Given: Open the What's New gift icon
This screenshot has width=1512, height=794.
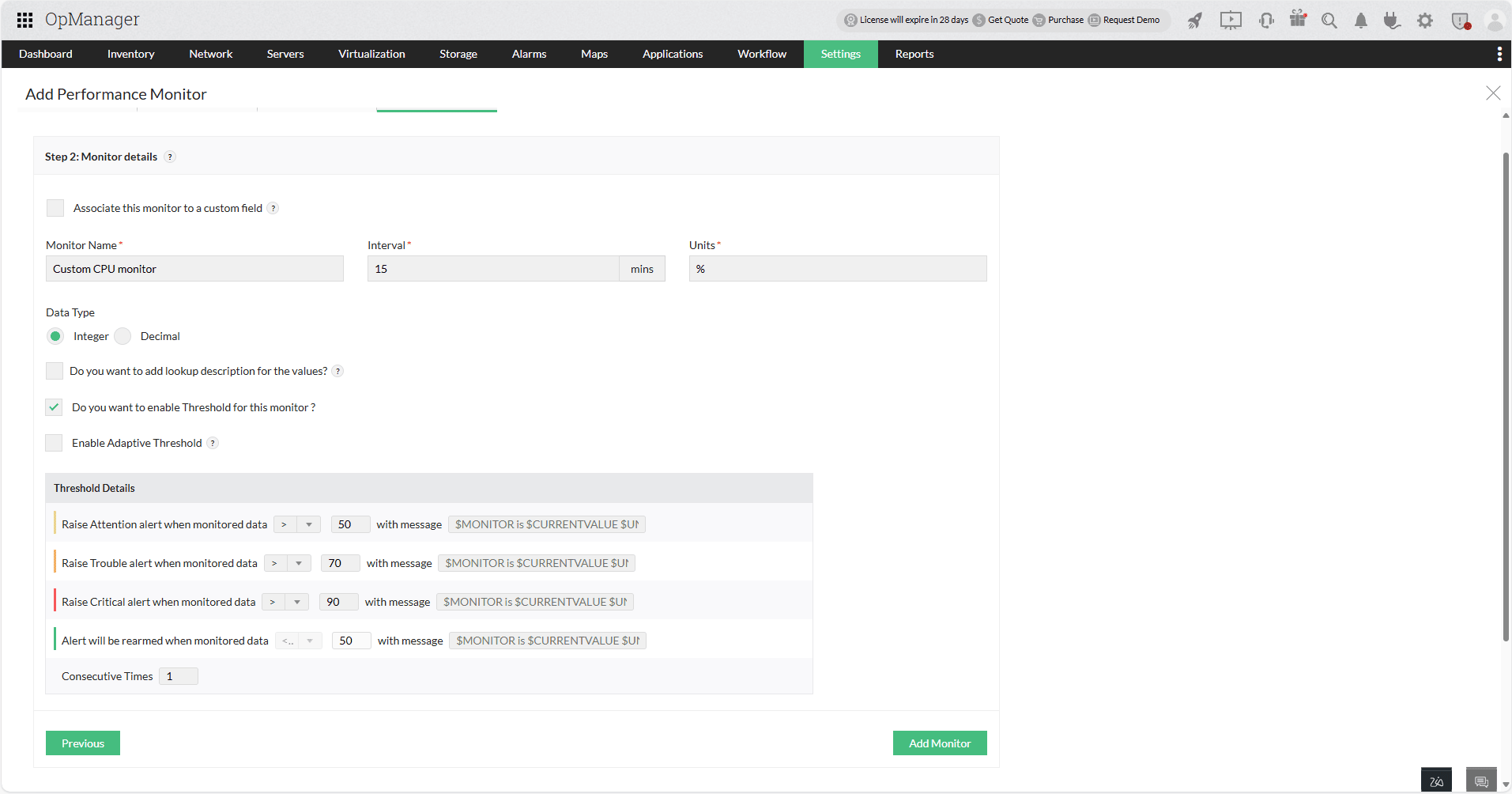Looking at the screenshot, I should [1297, 21].
